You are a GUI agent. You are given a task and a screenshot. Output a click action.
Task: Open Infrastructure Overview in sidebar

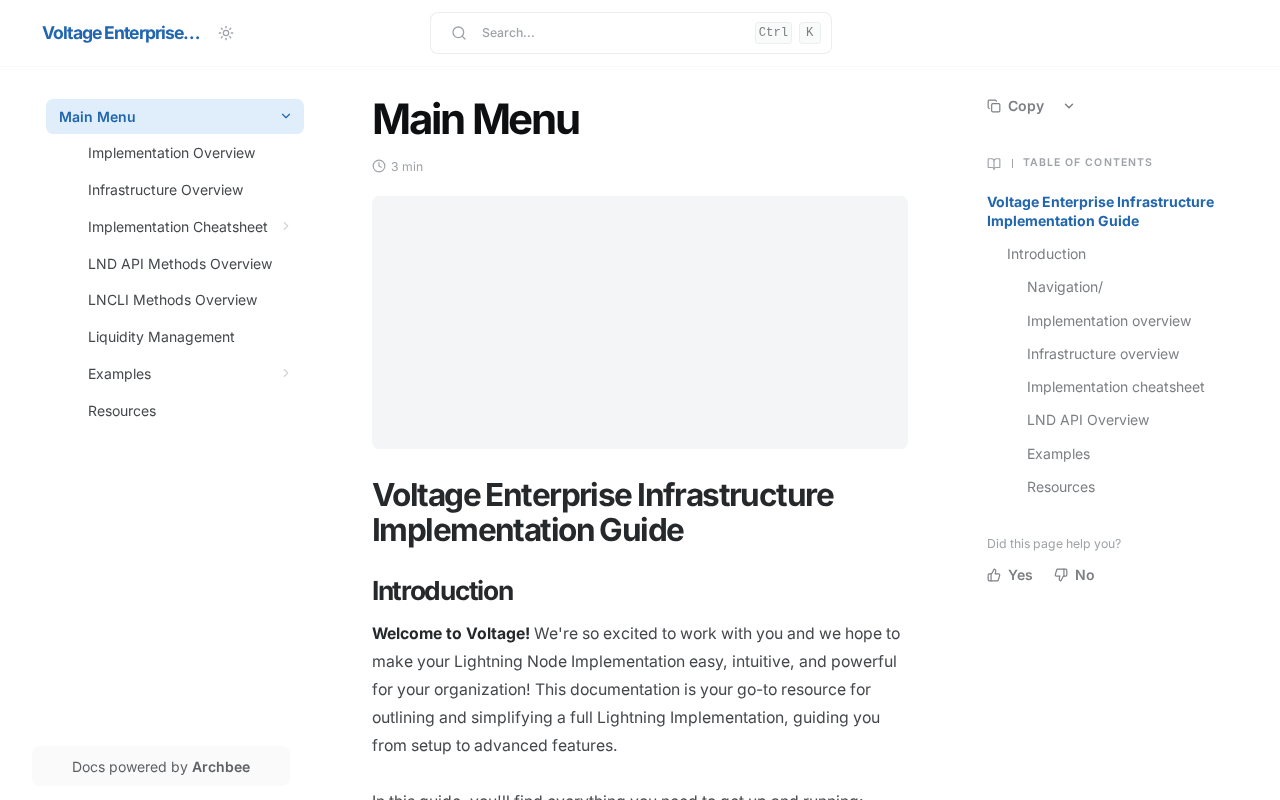(x=166, y=190)
